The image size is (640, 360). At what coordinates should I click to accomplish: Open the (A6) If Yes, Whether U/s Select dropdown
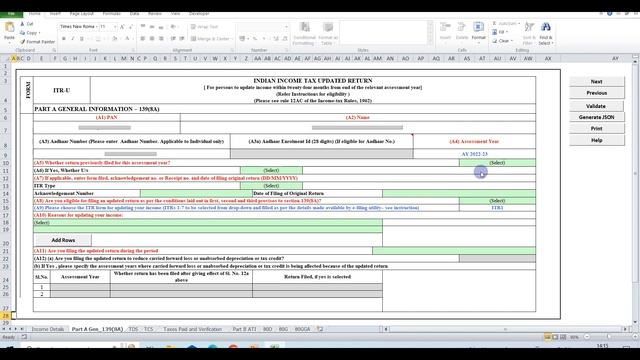[271, 170]
